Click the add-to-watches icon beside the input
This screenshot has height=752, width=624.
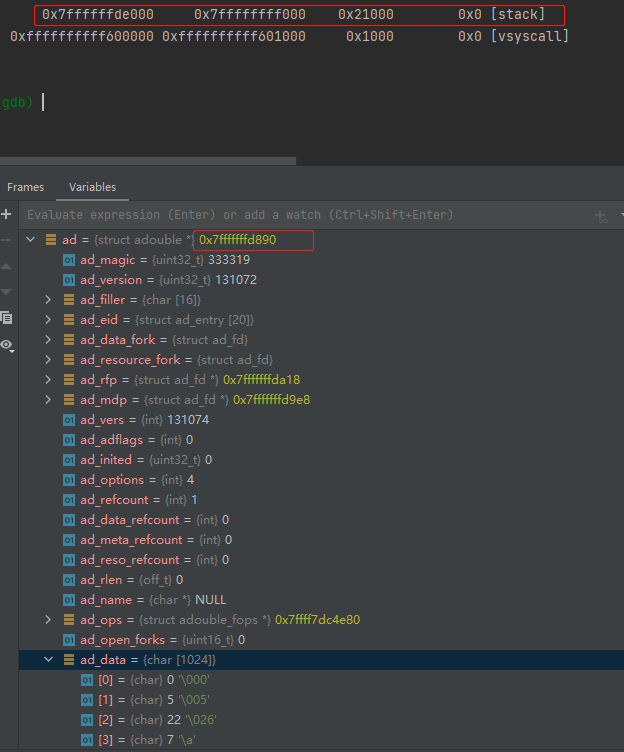pos(601,216)
